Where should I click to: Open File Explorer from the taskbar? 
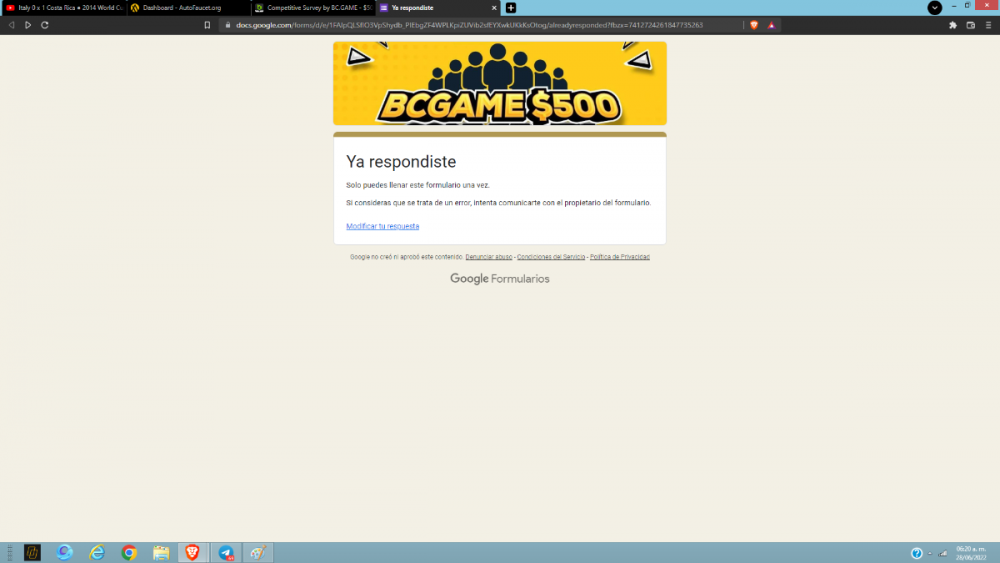tap(161, 552)
